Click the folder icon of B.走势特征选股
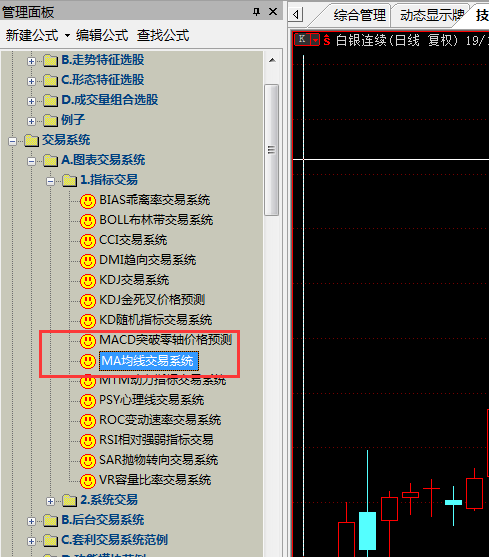Image resolution: width=489 pixels, height=557 pixels. pyautogui.click(x=50, y=60)
